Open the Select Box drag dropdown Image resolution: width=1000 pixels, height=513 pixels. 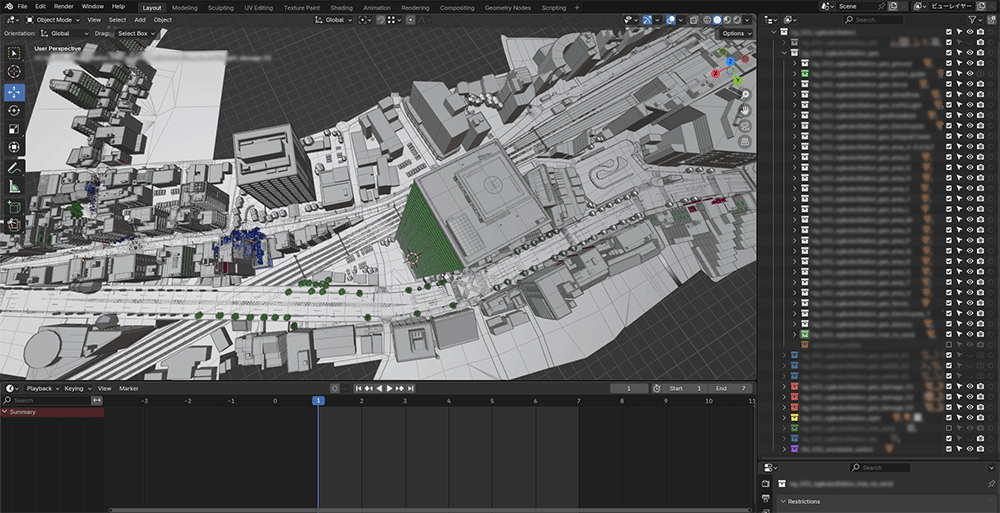point(135,33)
